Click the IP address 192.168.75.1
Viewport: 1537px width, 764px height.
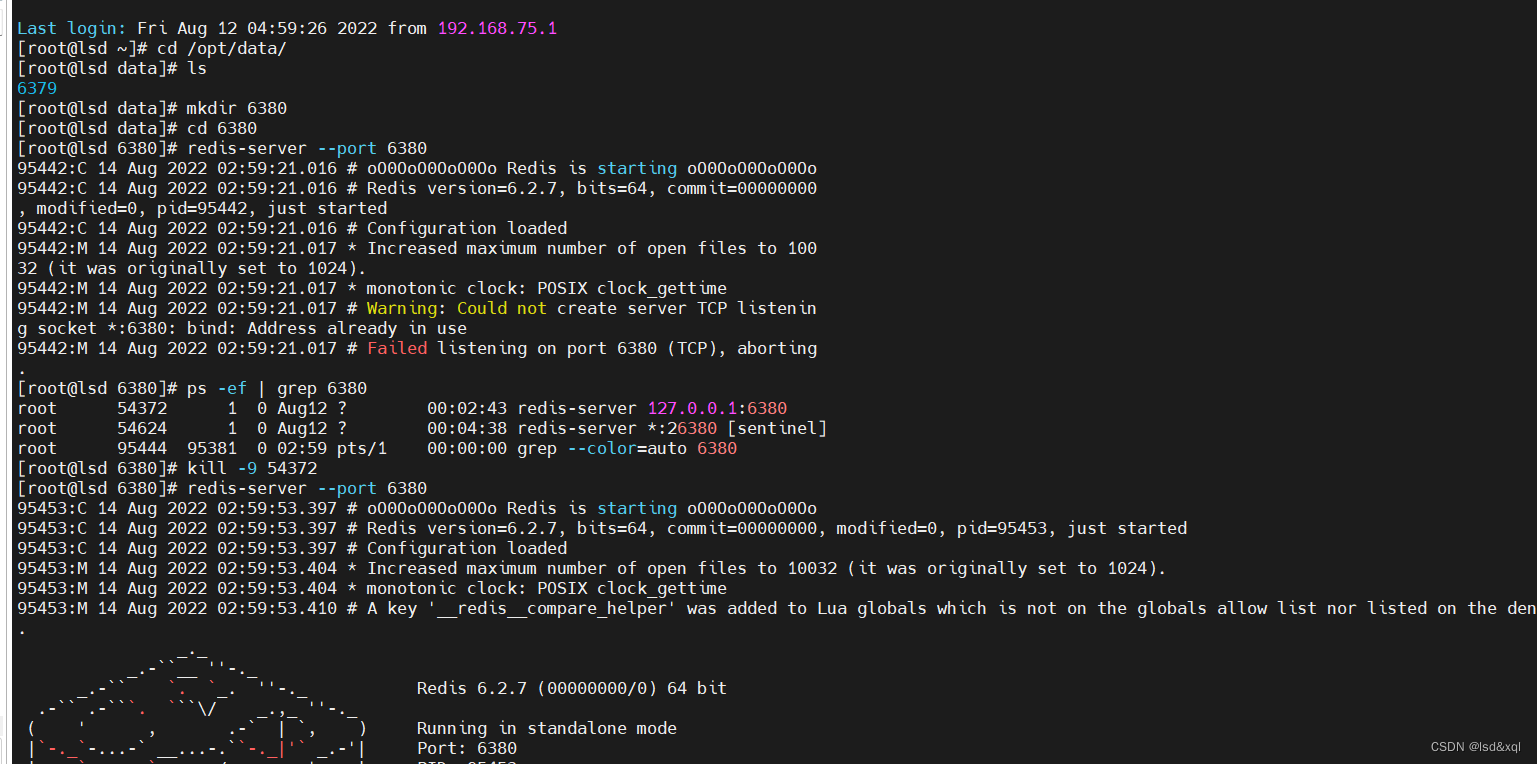[497, 28]
